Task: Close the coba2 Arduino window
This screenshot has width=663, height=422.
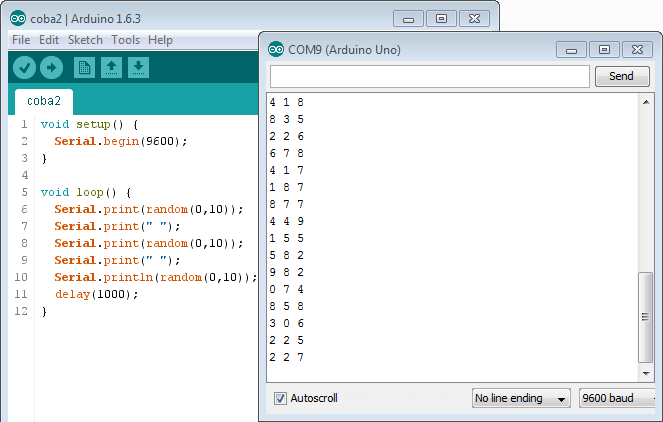Action: [x=474, y=19]
